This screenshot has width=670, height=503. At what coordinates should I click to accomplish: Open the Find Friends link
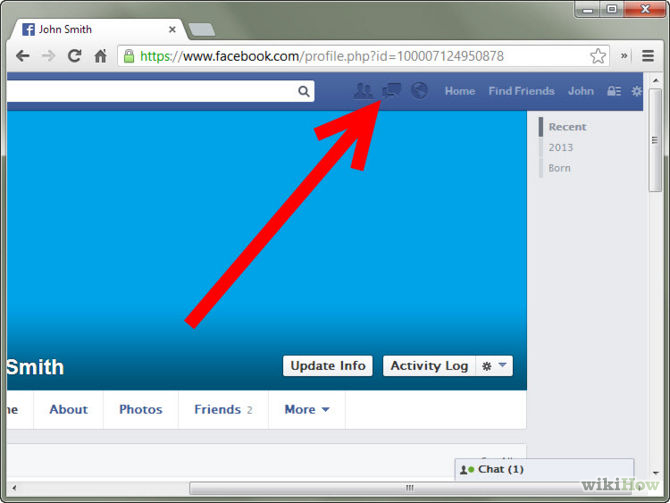pos(521,91)
